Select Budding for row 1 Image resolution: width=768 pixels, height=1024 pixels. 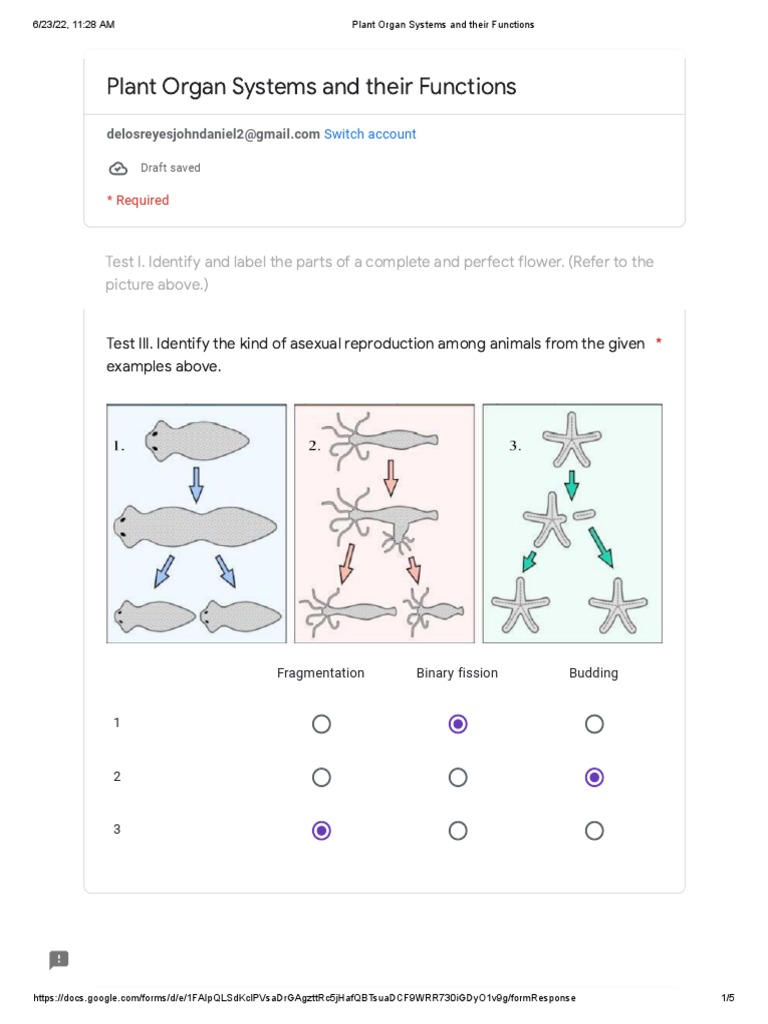[x=594, y=724]
